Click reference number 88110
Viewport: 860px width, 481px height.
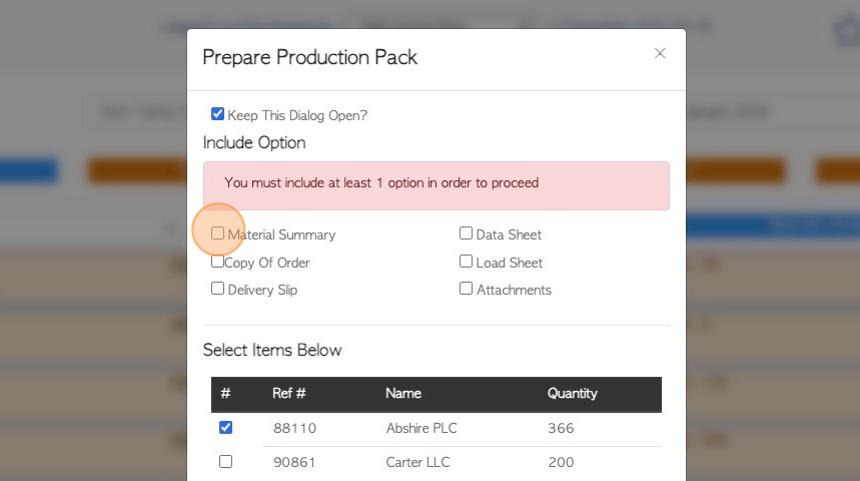pos(295,428)
